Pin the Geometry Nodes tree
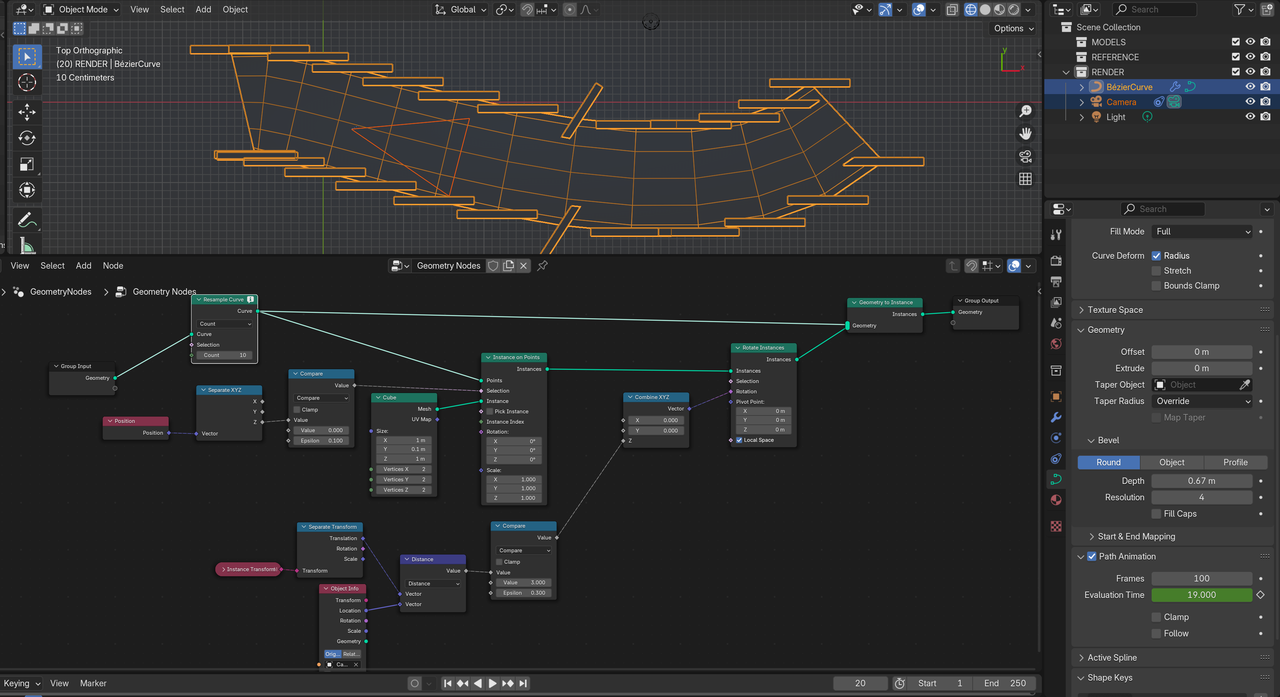This screenshot has width=1280, height=697. click(543, 266)
